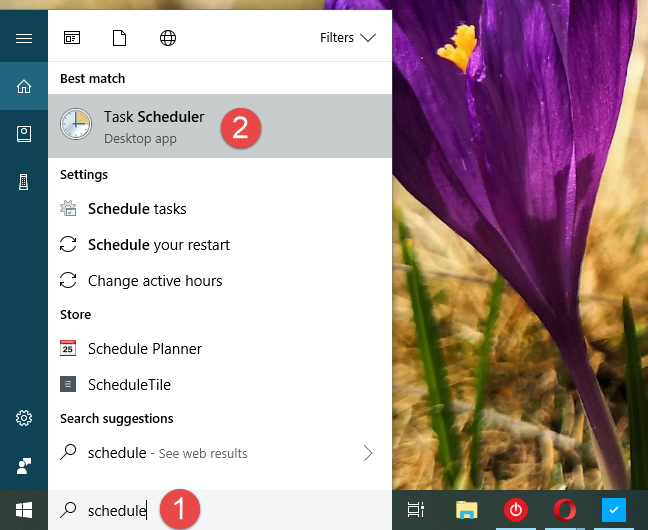Open Task View on the taskbar
The width and height of the screenshot is (648, 530).
tap(416, 511)
